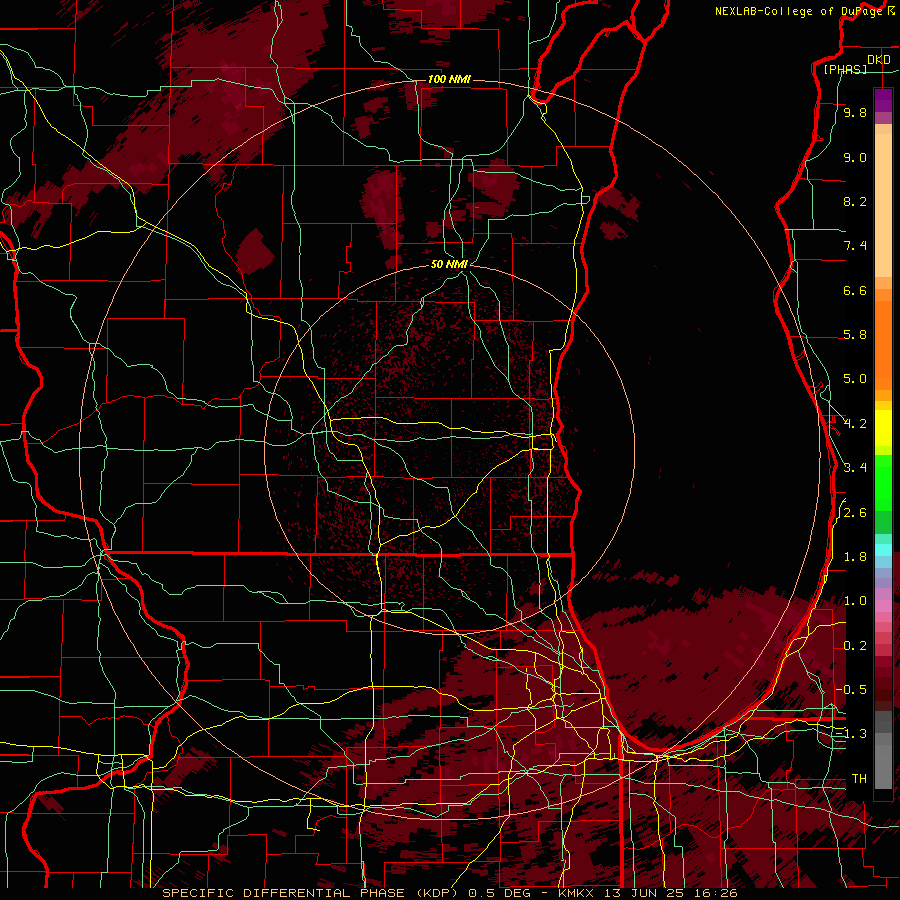Click the TH label on the scale
The image size is (900, 900).
click(x=859, y=779)
